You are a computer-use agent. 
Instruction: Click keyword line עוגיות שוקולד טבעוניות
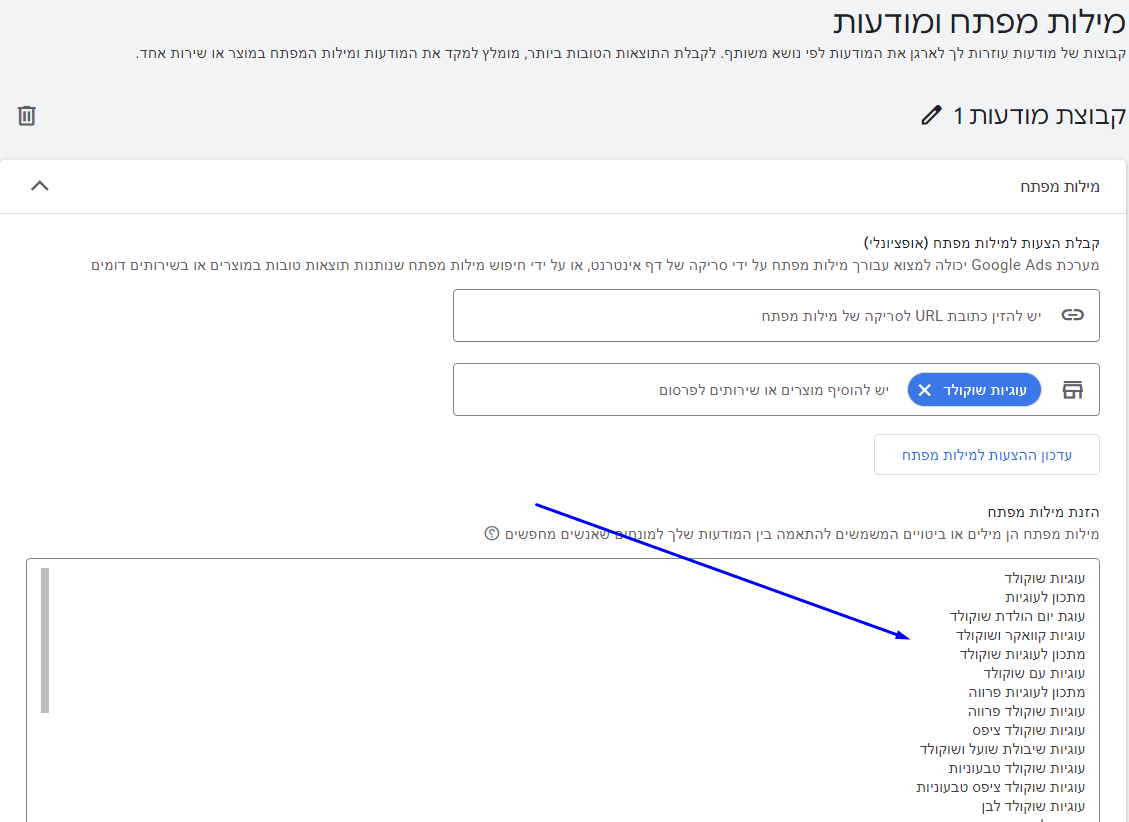click(1016, 769)
